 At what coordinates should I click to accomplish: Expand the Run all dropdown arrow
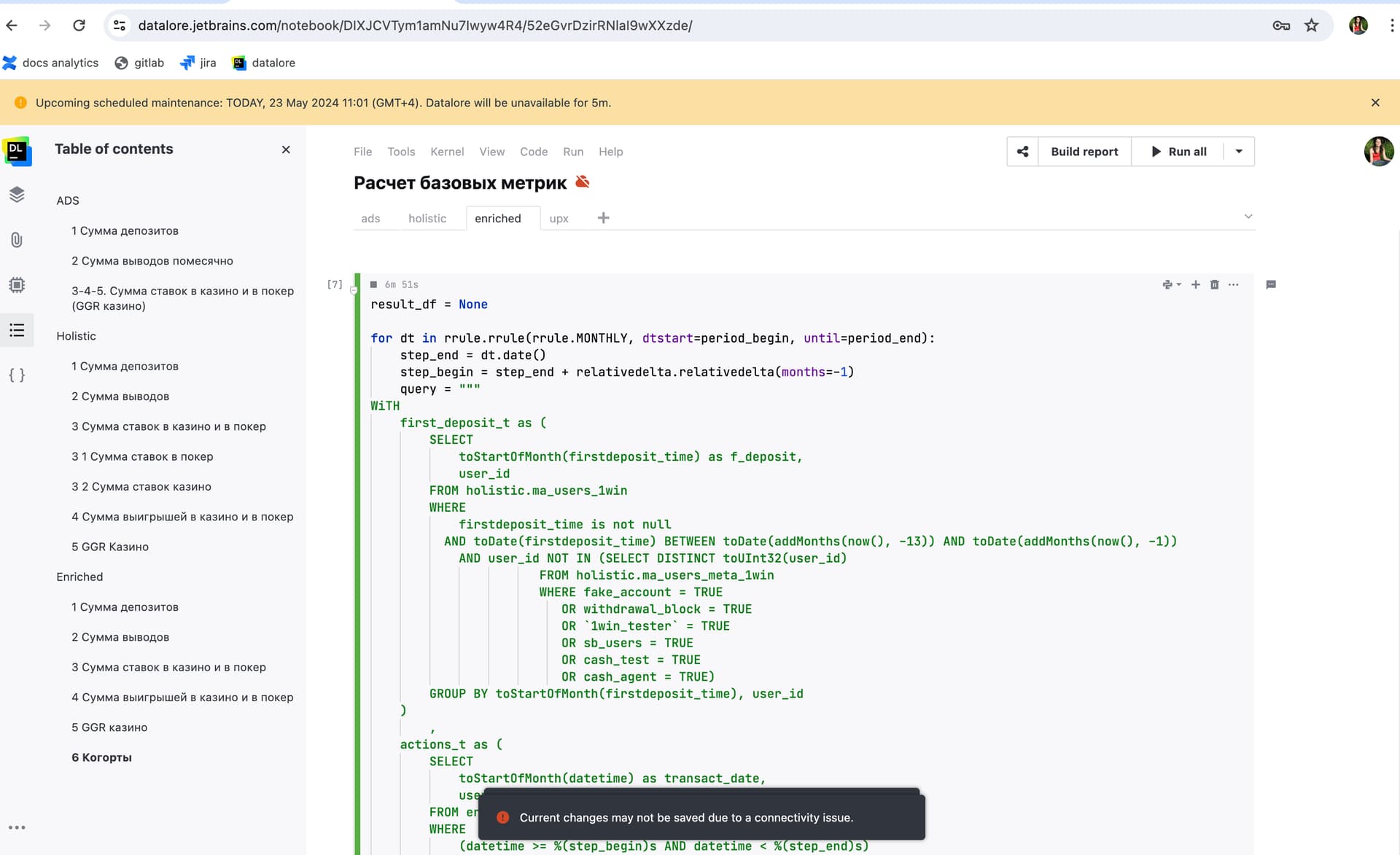point(1239,152)
